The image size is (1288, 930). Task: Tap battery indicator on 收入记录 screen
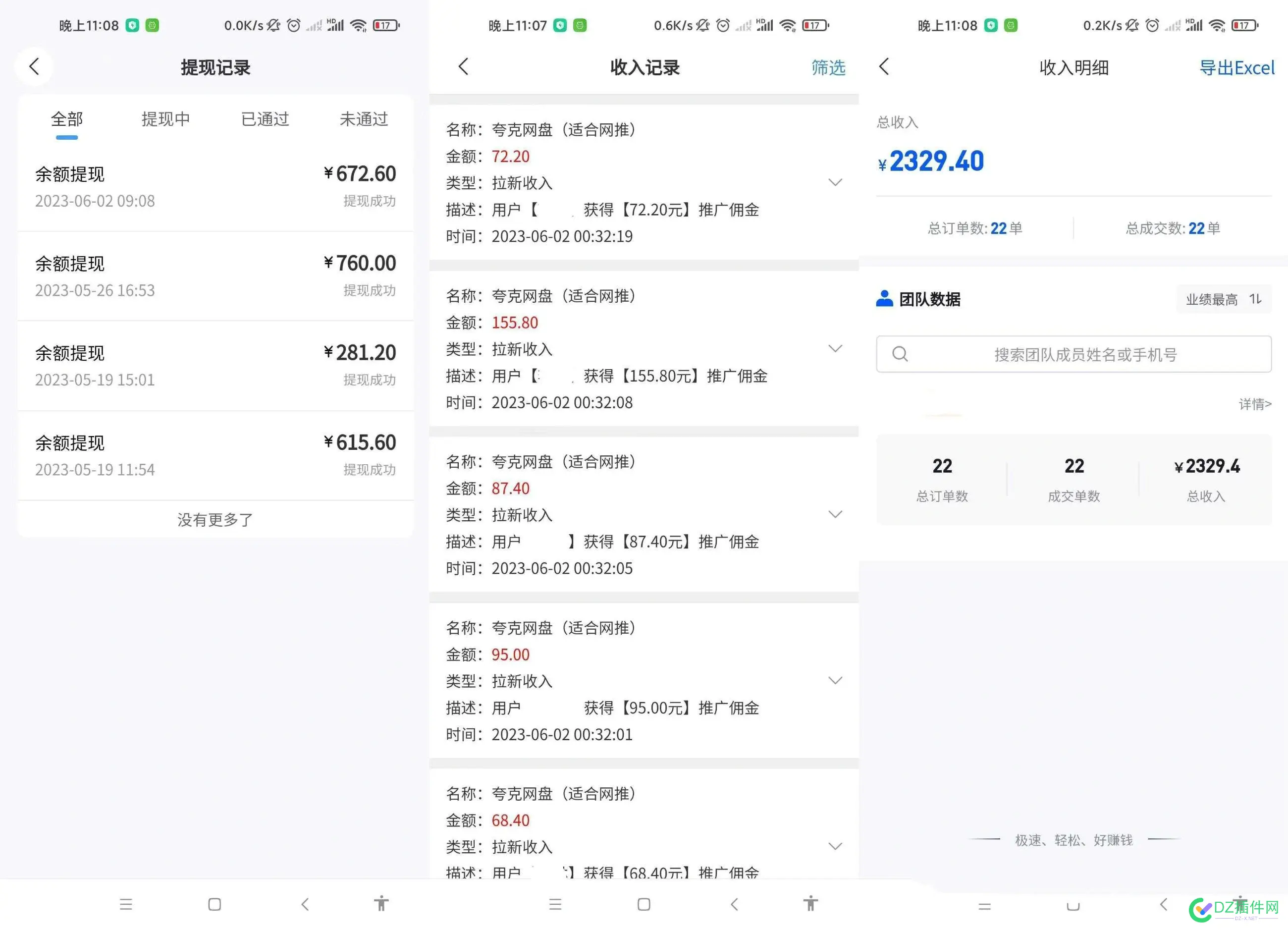(x=815, y=25)
